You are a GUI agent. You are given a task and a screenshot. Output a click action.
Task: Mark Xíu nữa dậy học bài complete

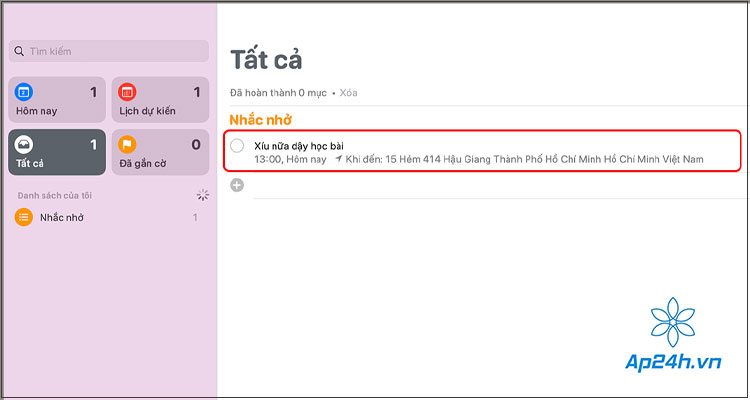237,146
